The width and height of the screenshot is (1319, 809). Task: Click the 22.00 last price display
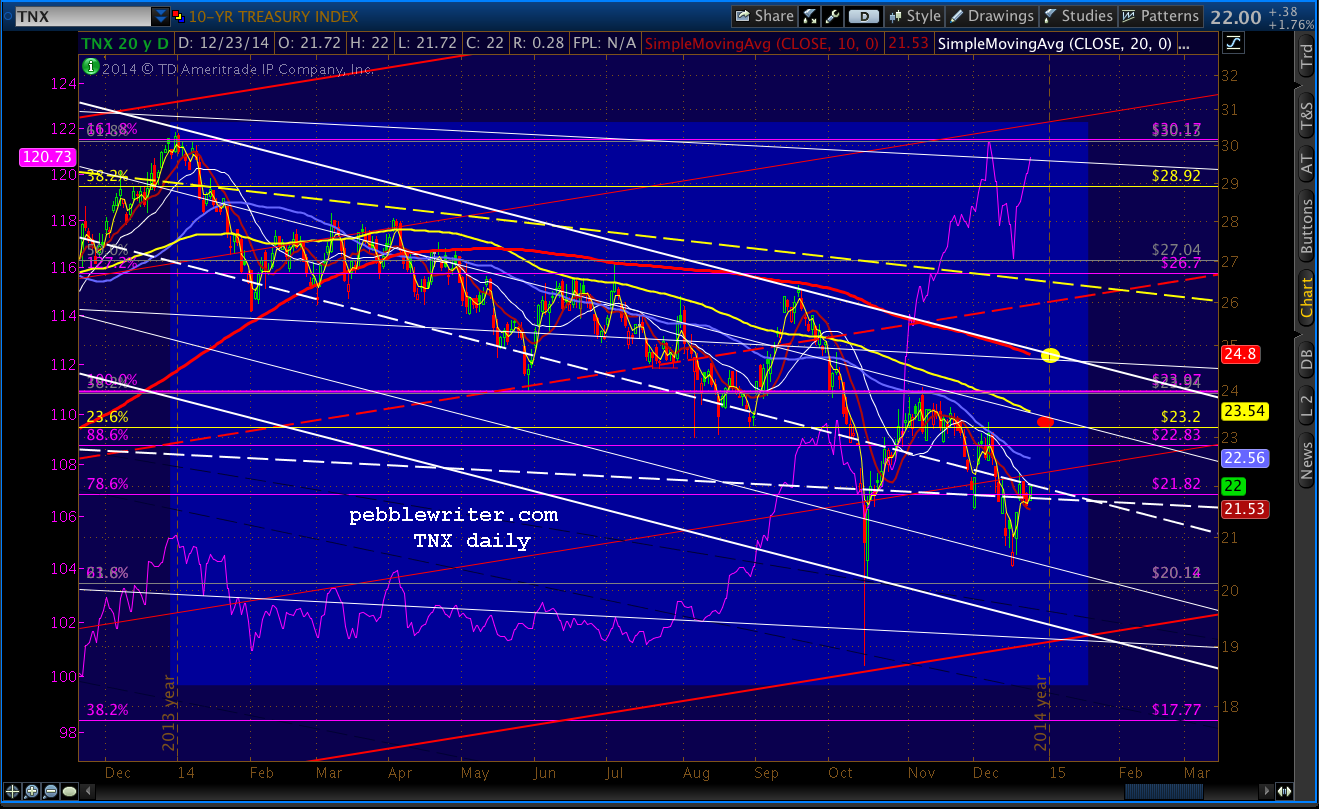1234,16
